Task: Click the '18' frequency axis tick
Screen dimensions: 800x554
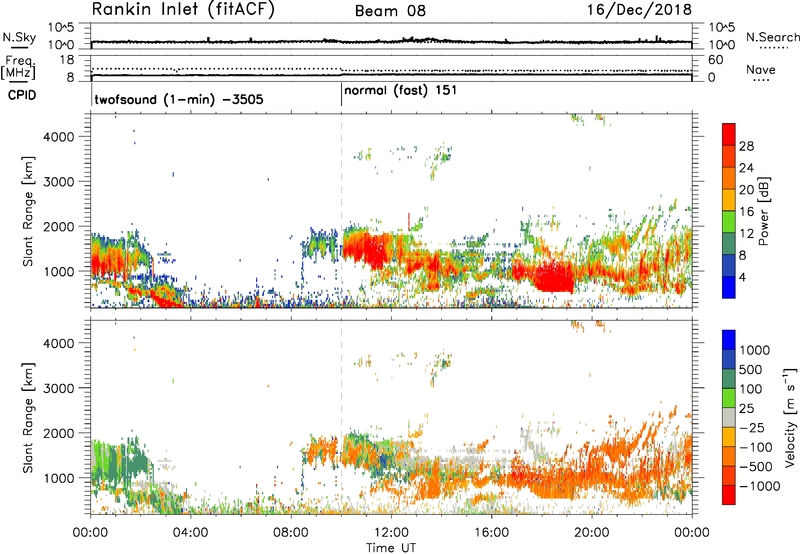Action: pyautogui.click(x=67, y=60)
